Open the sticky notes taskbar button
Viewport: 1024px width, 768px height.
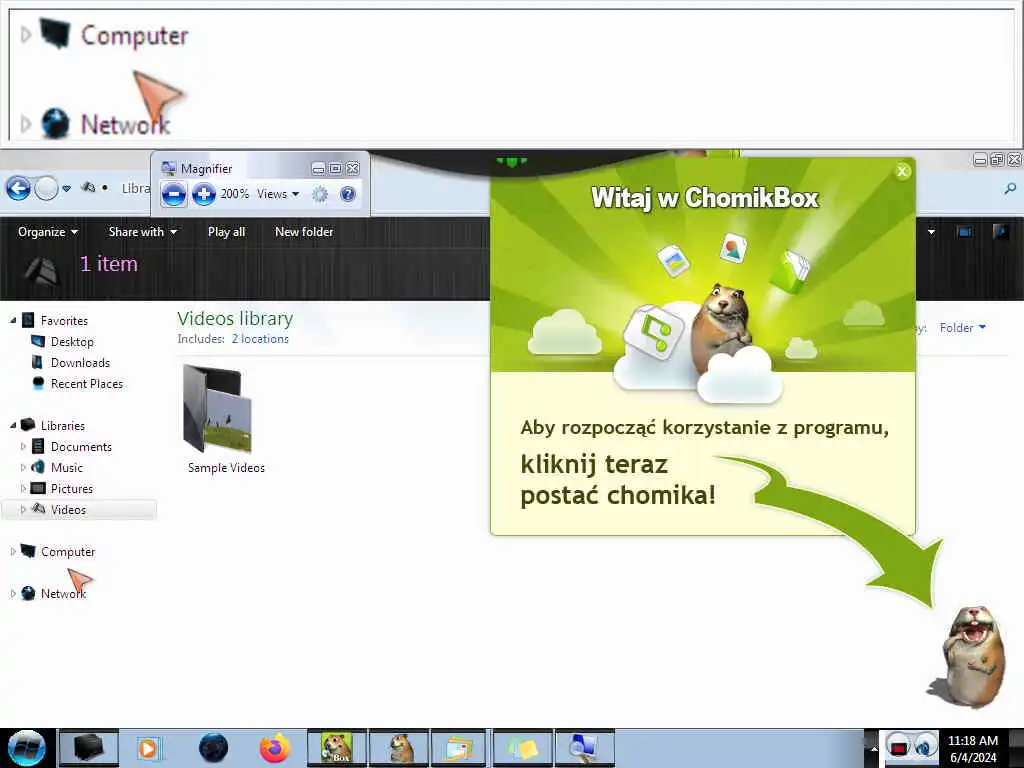522,748
